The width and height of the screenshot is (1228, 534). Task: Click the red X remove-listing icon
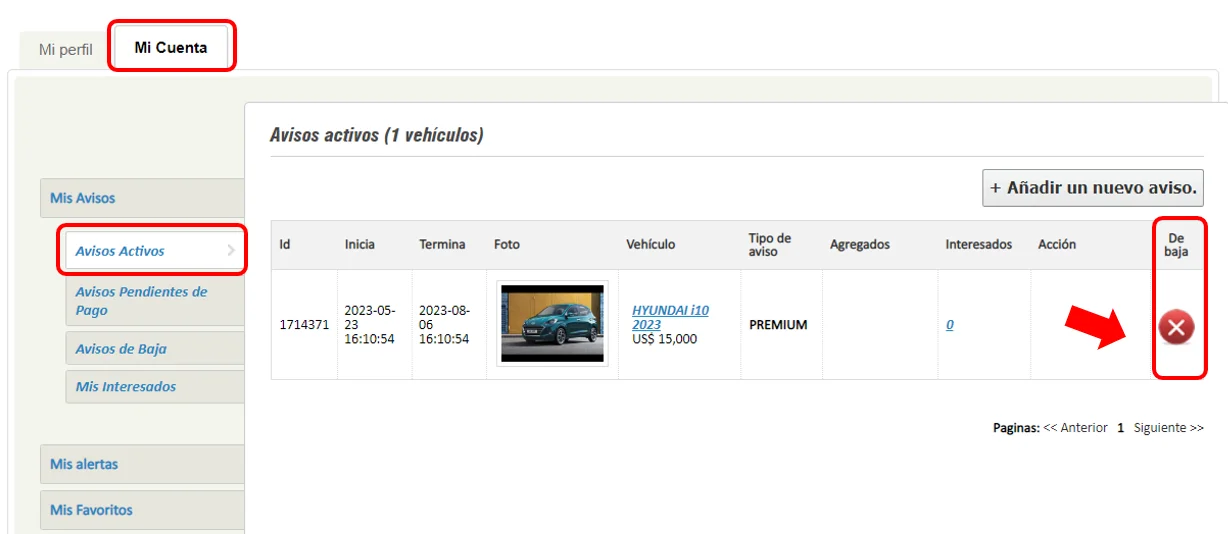[x=1176, y=327]
